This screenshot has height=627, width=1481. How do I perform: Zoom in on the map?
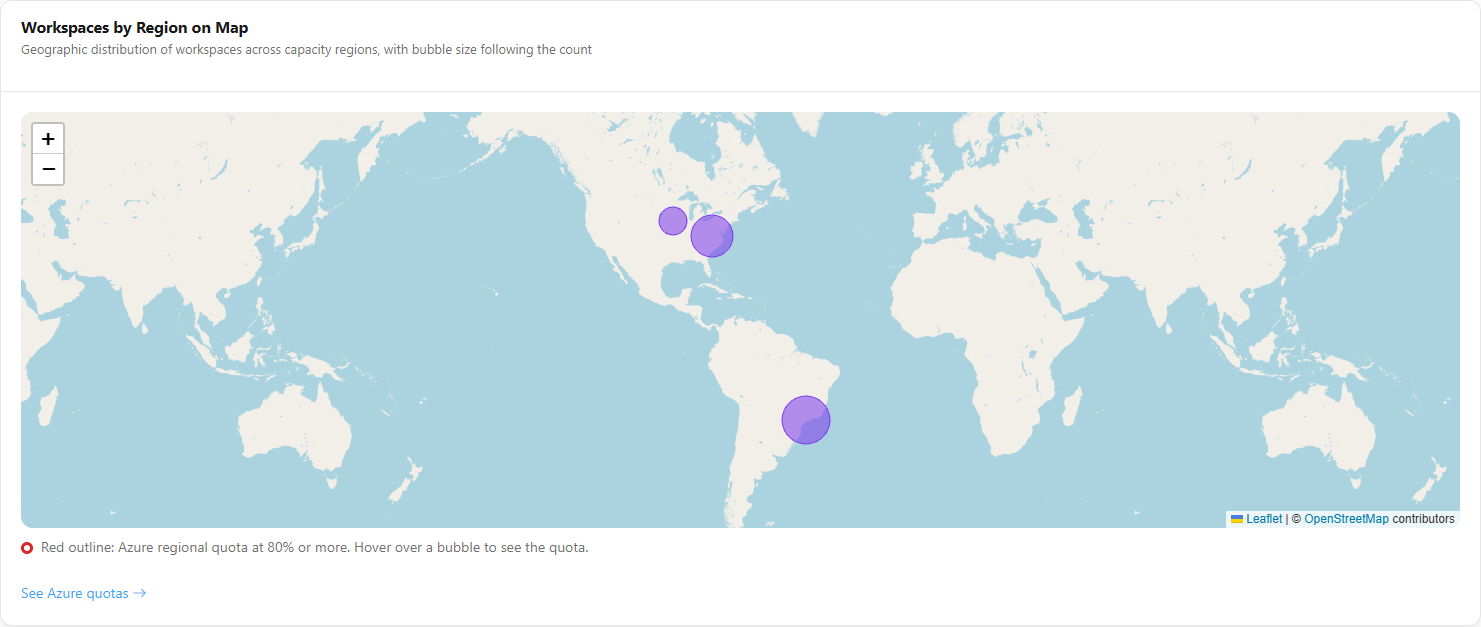click(48, 139)
